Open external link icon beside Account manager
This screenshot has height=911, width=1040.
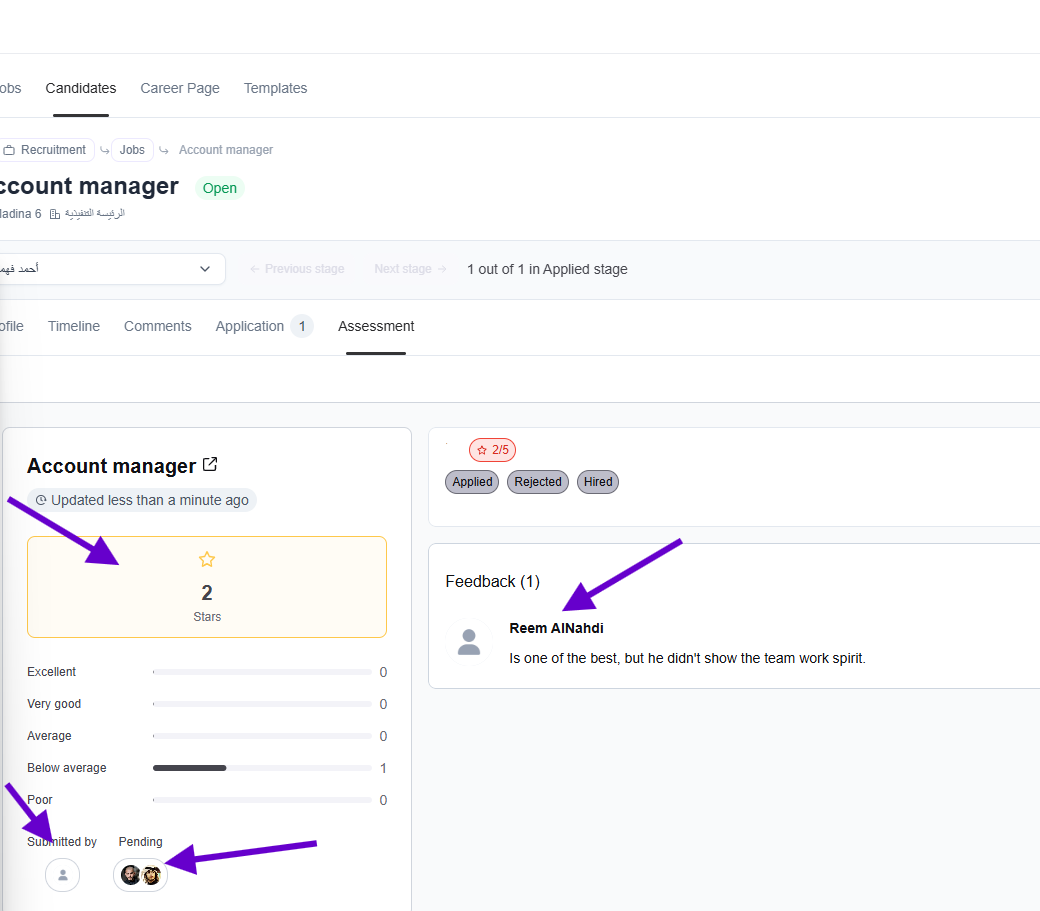[x=210, y=465]
